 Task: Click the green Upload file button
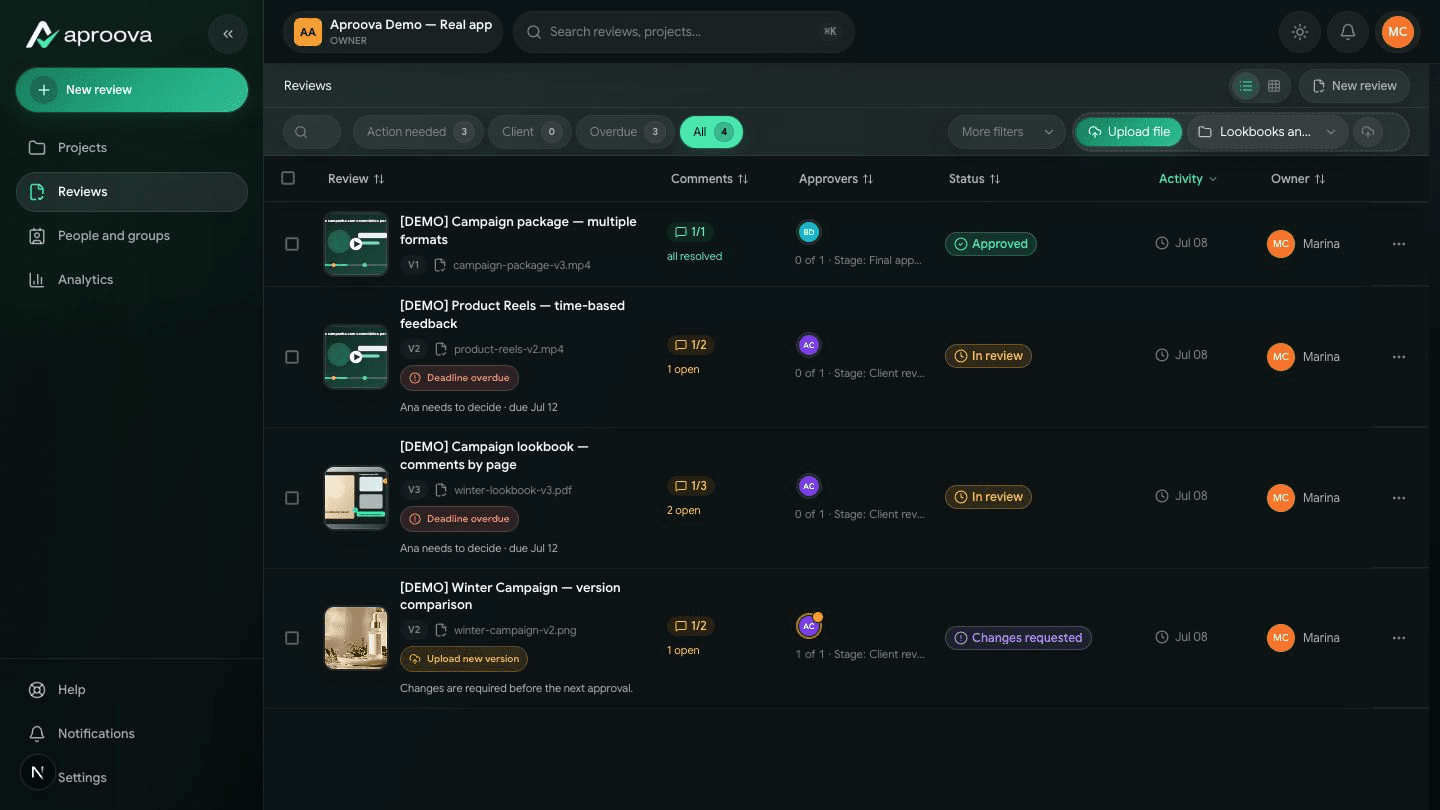pos(1129,132)
